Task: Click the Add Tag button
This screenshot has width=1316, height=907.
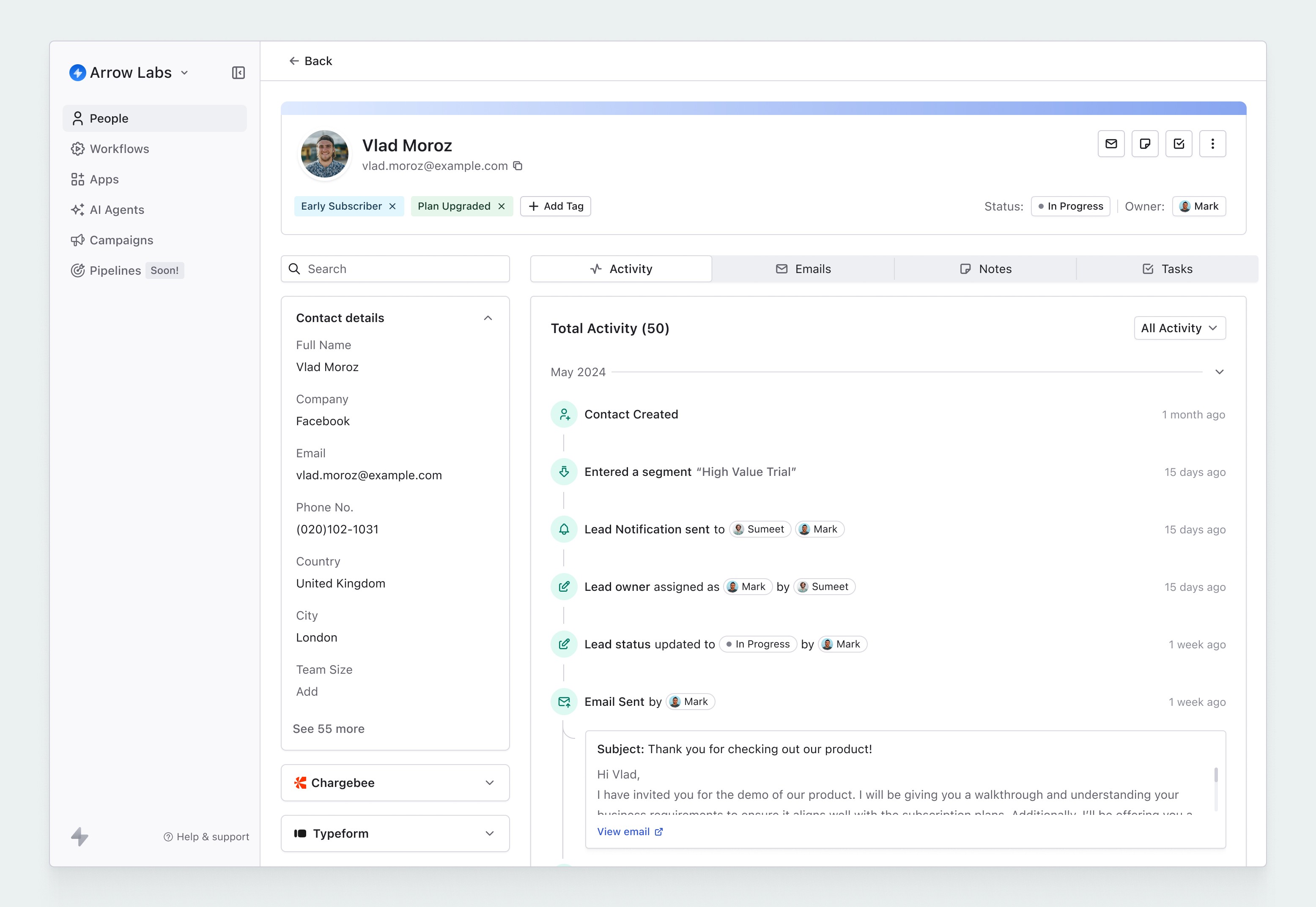Action: [555, 206]
